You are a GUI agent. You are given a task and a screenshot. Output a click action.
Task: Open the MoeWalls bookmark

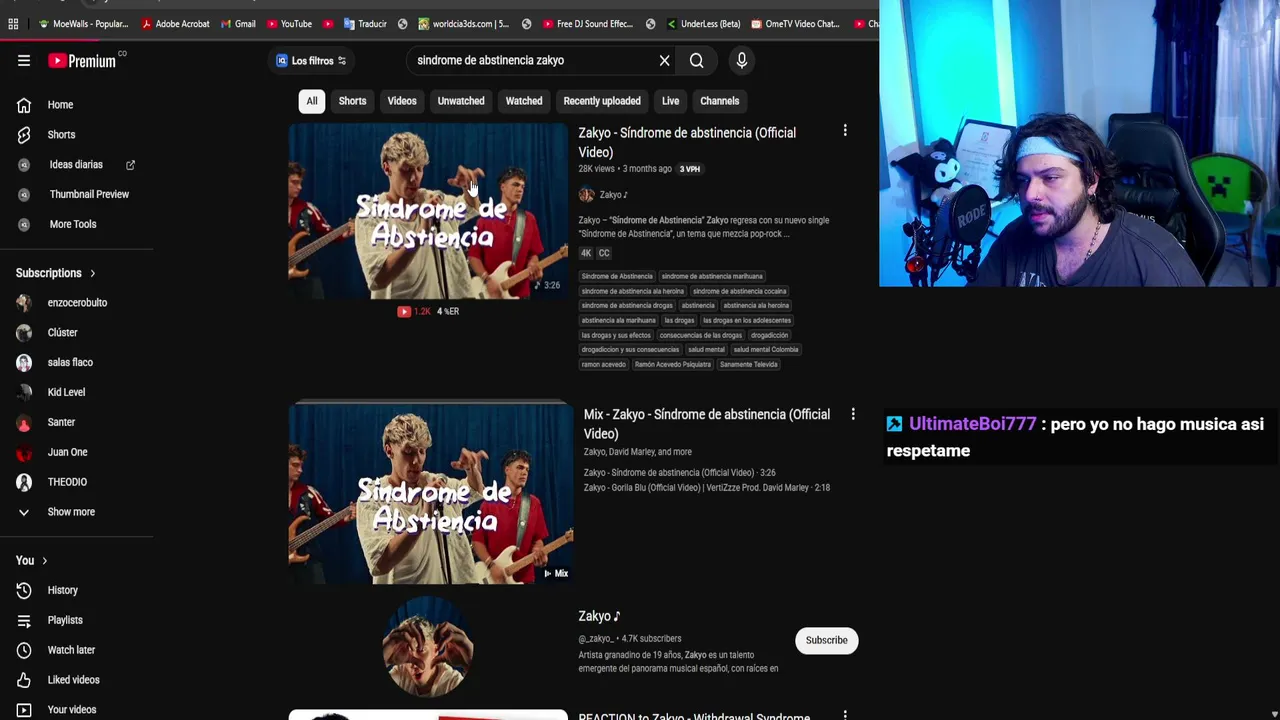pyautogui.click(x=83, y=24)
